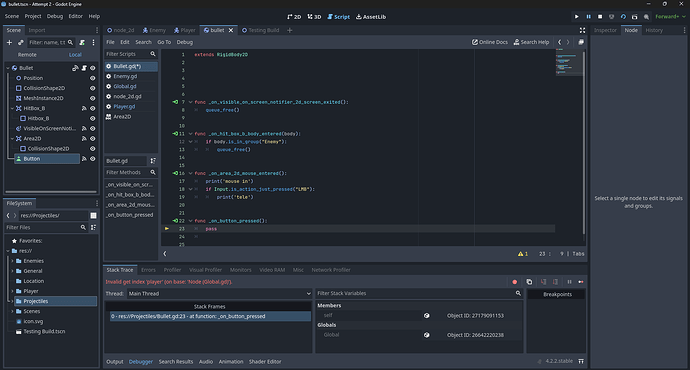Copy error with the debugger copy icon
Screen dimensions: 690x370
[x=529, y=282]
